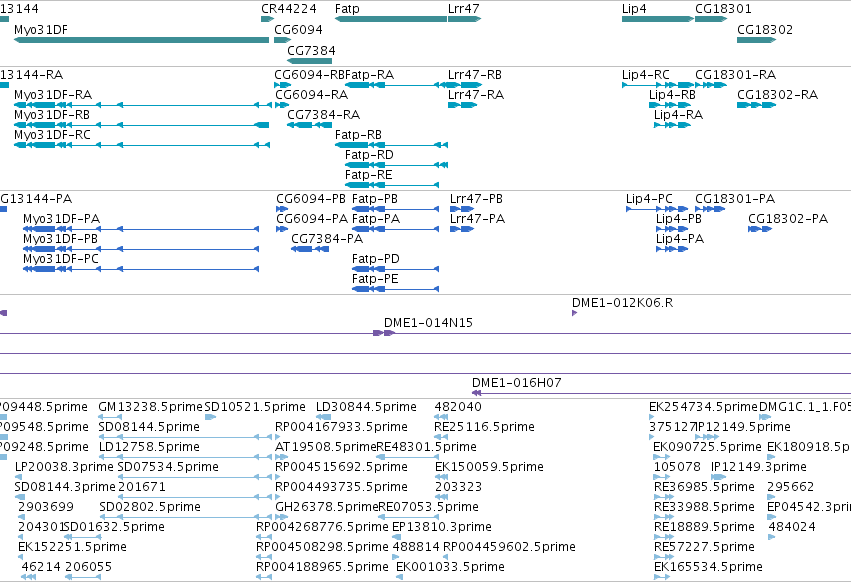Select the CG18302 gene bar

click(757, 40)
